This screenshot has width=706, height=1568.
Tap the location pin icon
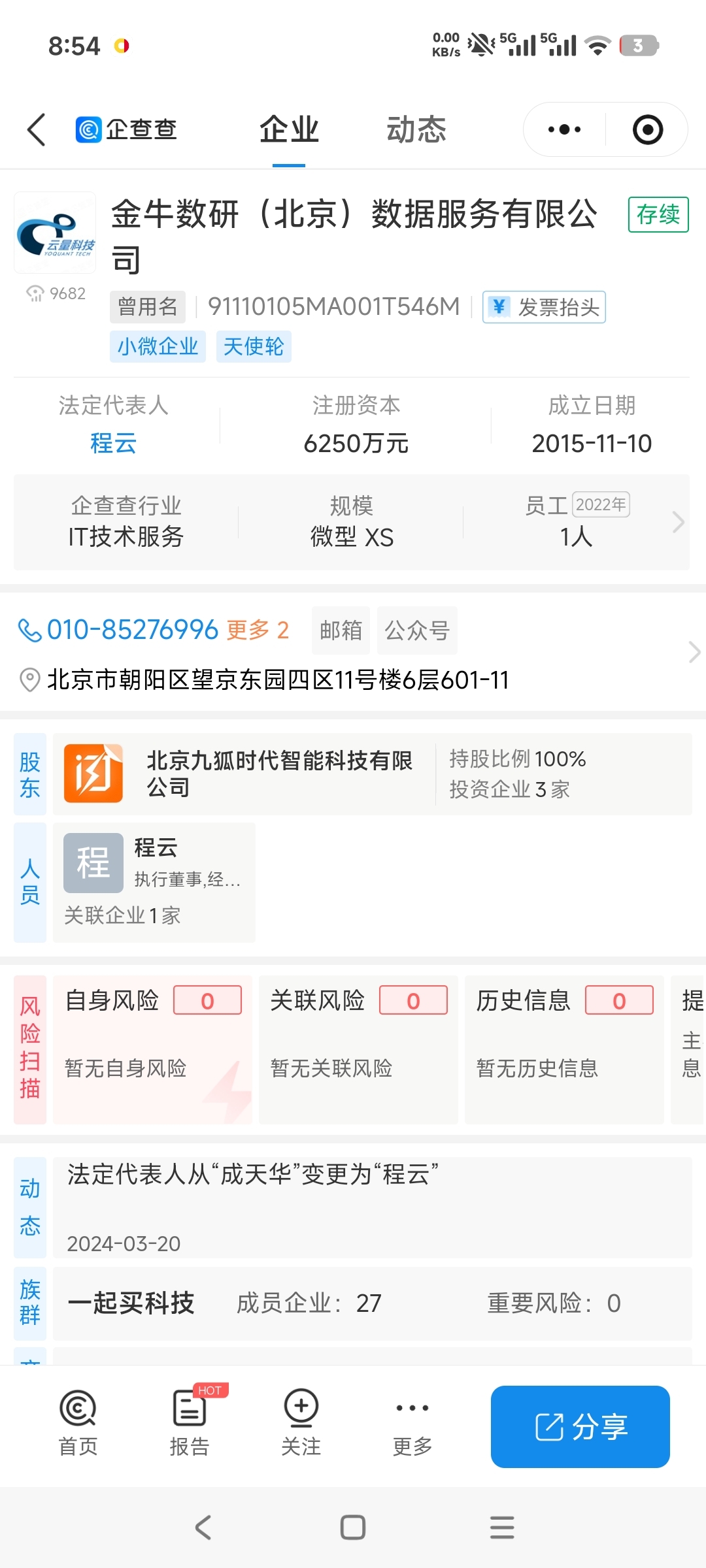(29, 680)
